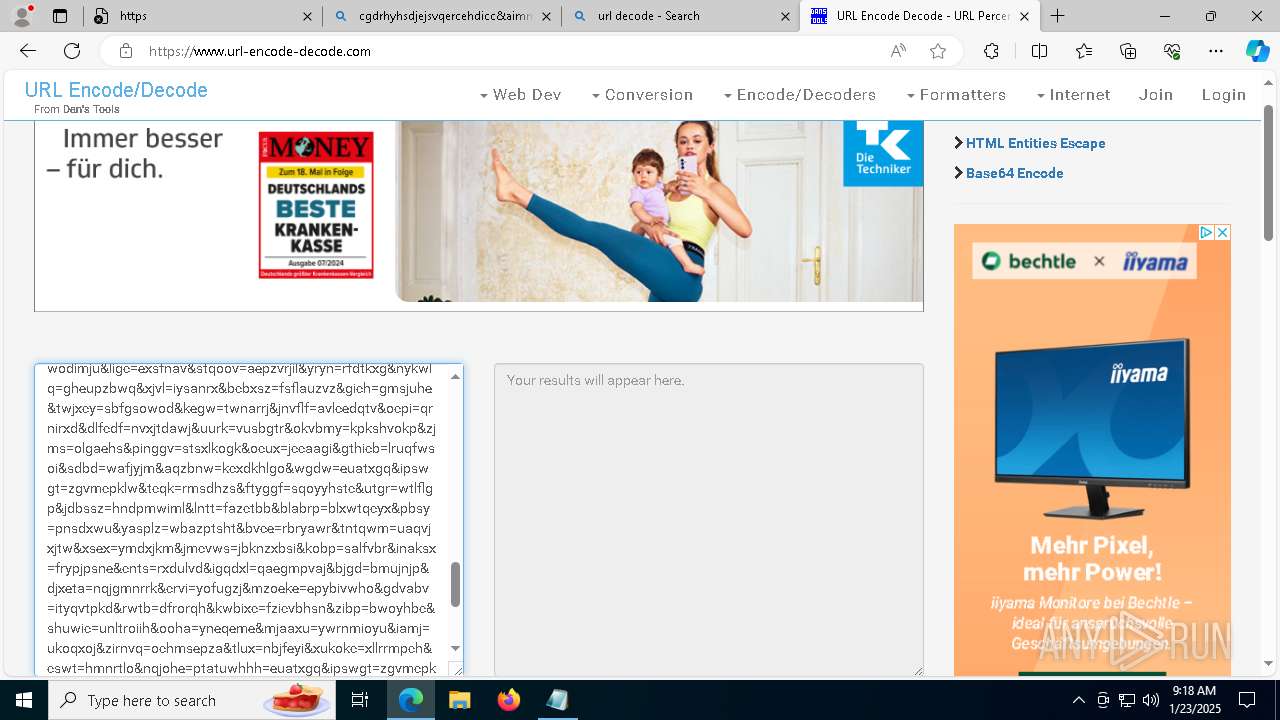Open the Browser essentials icon
Screen dimensions: 1280x720
1172,51
